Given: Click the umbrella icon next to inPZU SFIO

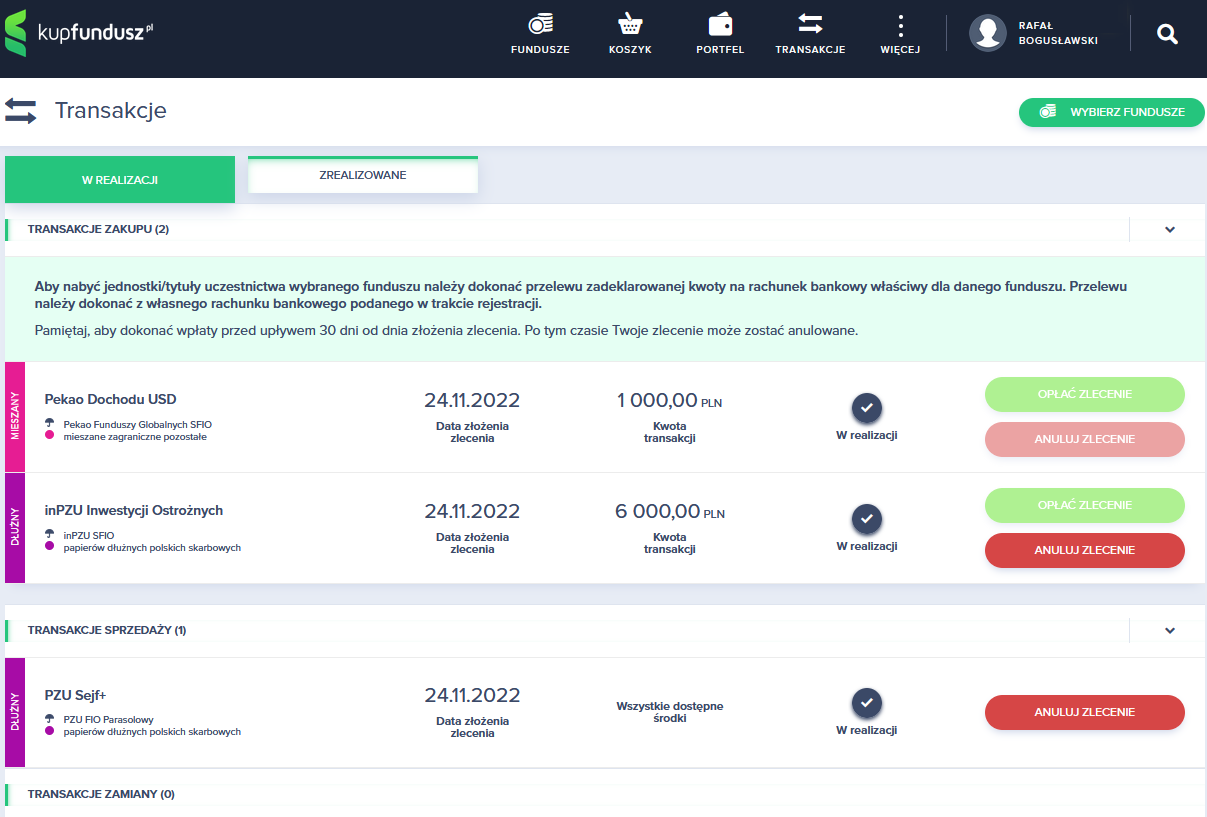Looking at the screenshot, I should (49, 534).
